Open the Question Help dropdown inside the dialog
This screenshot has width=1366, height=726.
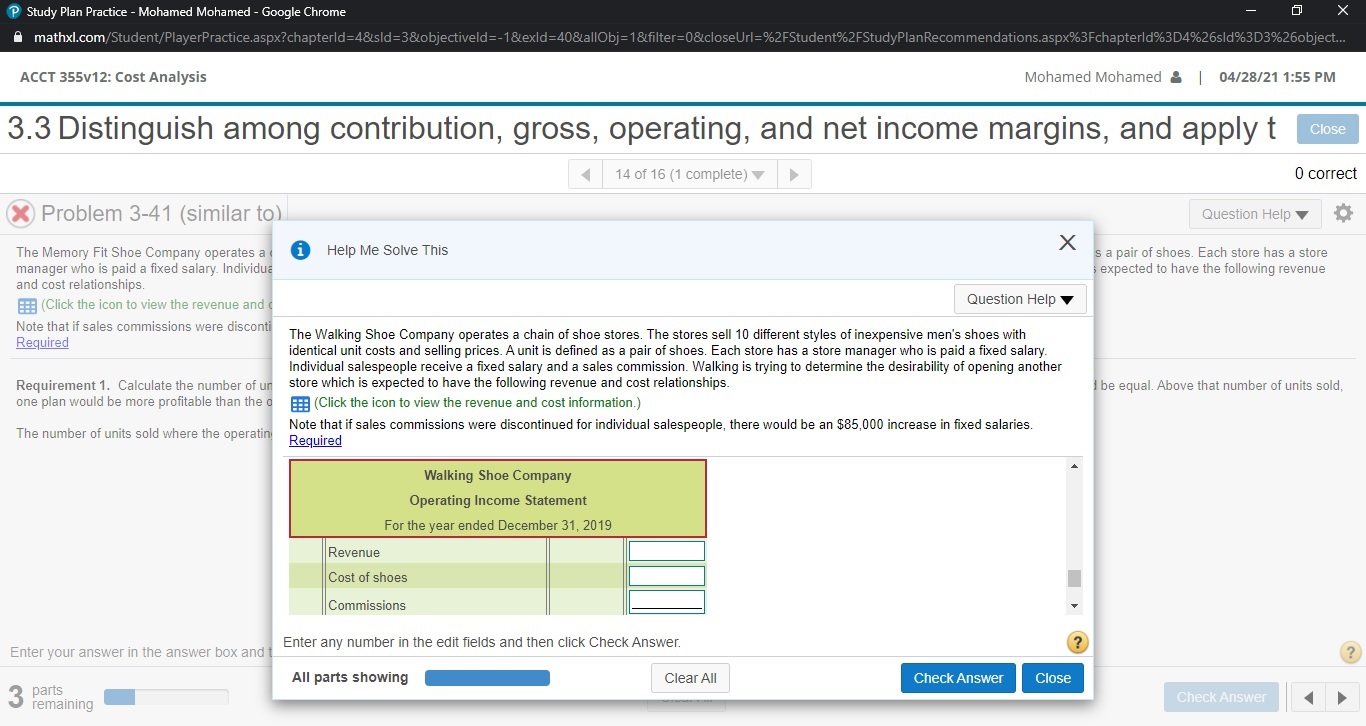click(1019, 298)
